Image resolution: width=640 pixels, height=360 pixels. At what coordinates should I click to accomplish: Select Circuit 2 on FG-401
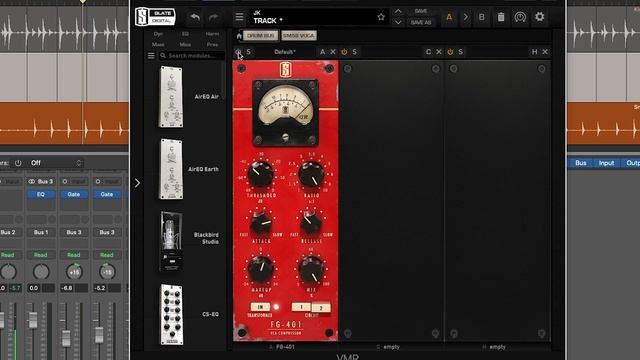pyautogui.click(x=321, y=307)
